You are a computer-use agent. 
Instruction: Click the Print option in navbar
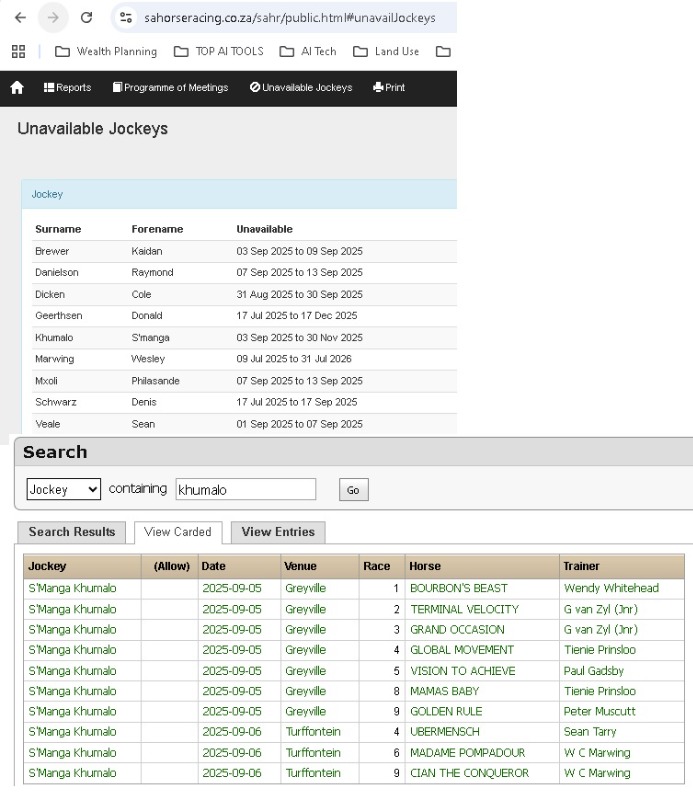389,88
